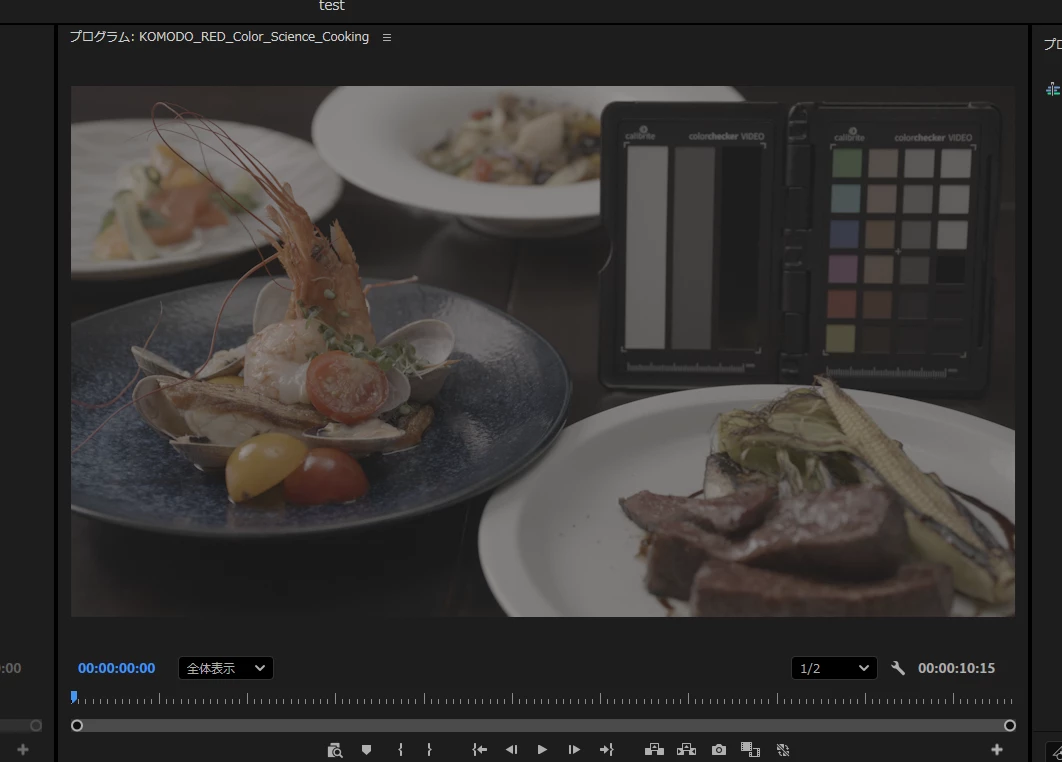Go to In point button
Viewport: 1062px width, 762px height.
point(480,749)
